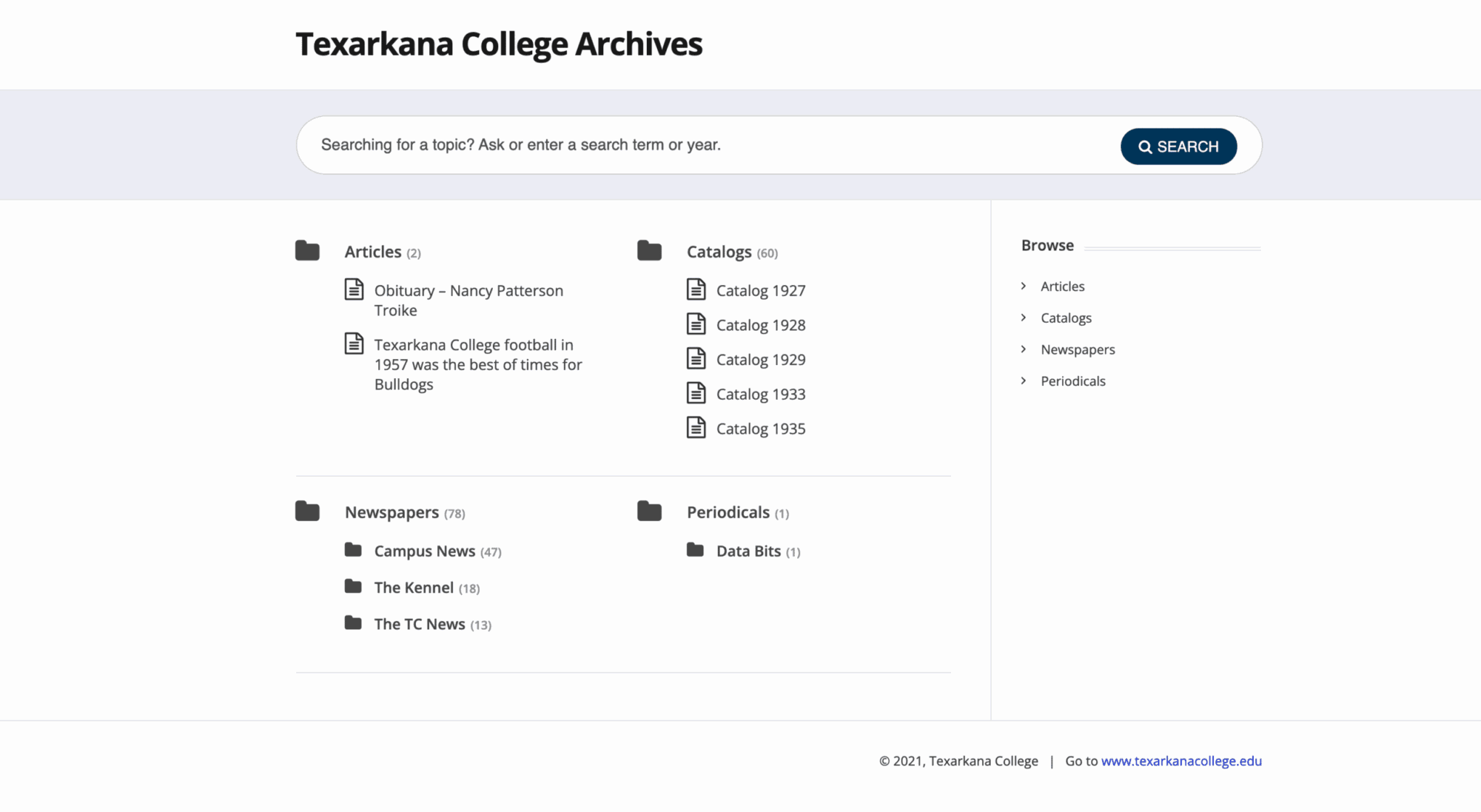
Task: Click the Articles folder icon
Action: click(x=307, y=251)
